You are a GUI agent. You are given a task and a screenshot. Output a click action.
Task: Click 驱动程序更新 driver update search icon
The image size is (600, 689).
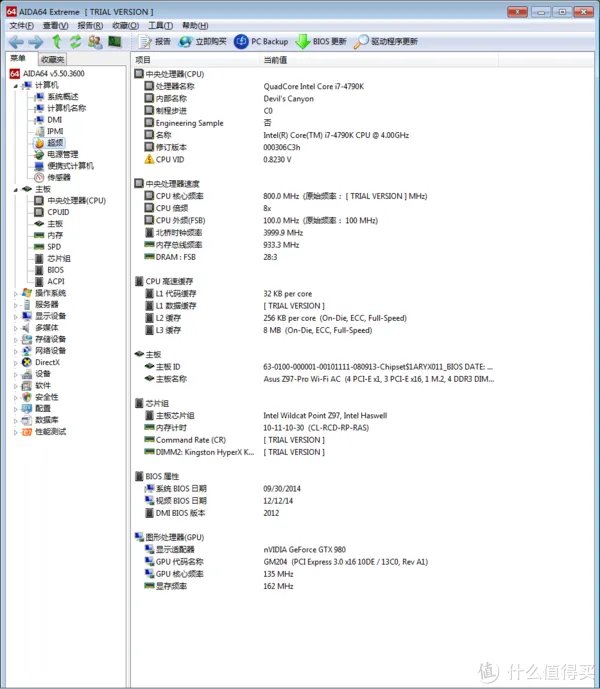pos(362,42)
